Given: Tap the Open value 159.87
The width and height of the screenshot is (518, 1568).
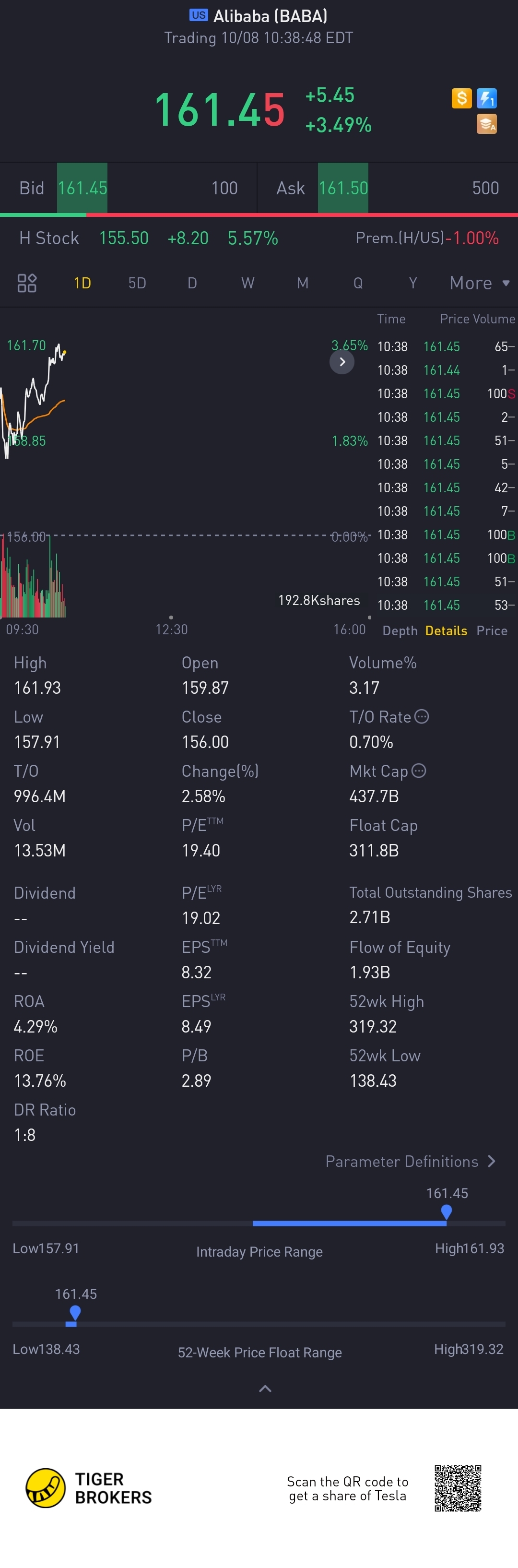Looking at the screenshot, I should (x=205, y=688).
